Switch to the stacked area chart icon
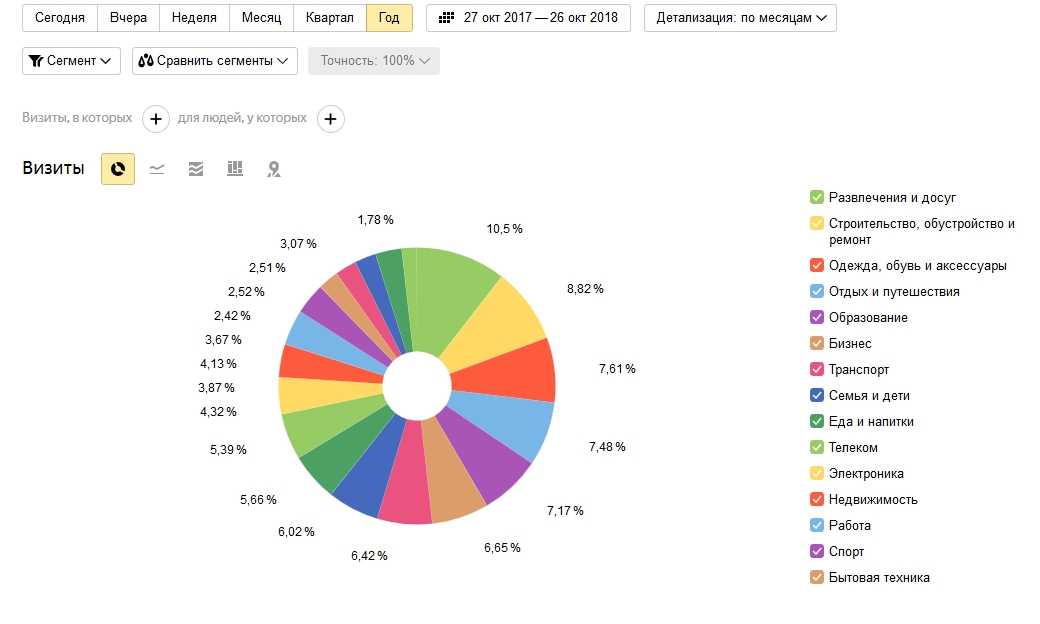This screenshot has height=624, width=1040. pos(196,169)
